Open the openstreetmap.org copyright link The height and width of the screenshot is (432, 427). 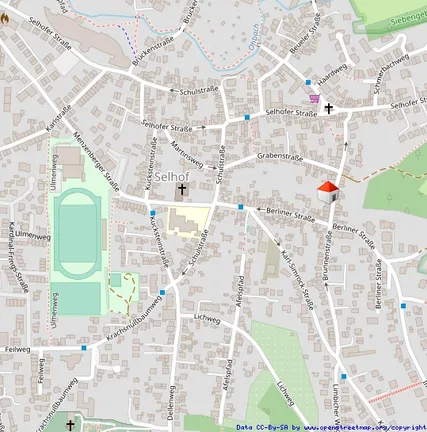click(360, 427)
